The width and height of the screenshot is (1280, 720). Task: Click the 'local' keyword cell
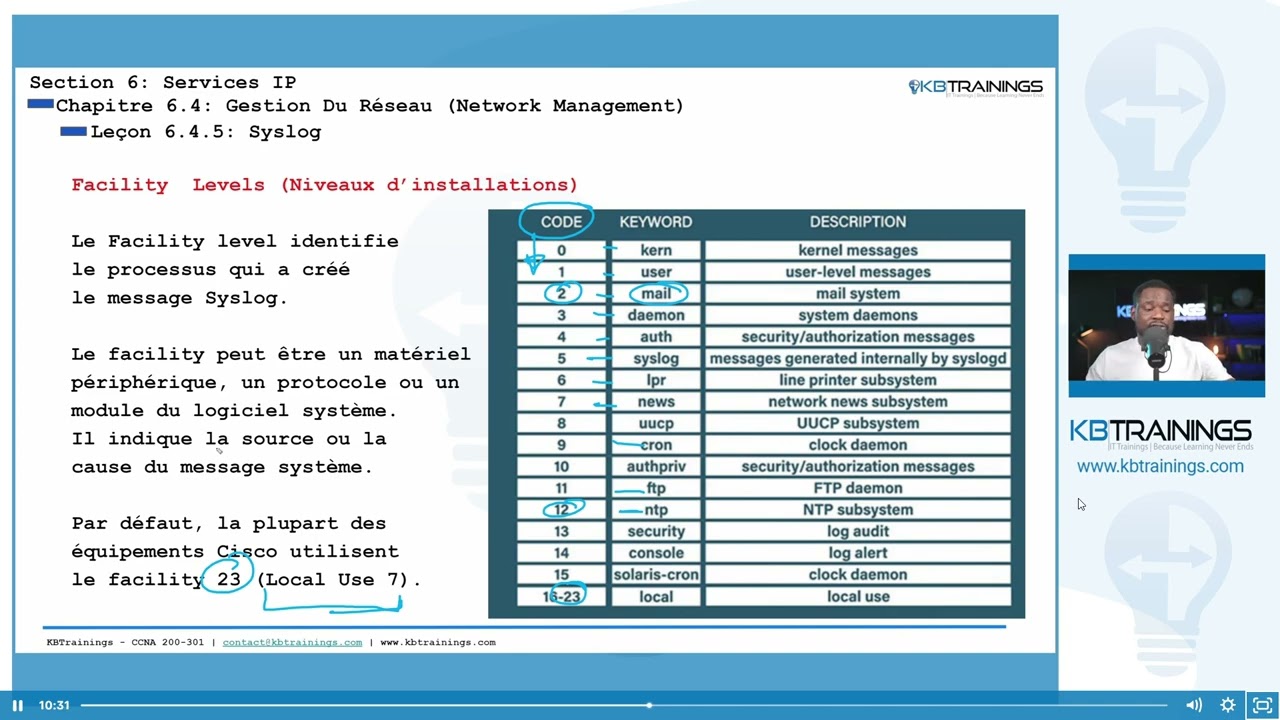[x=656, y=596]
